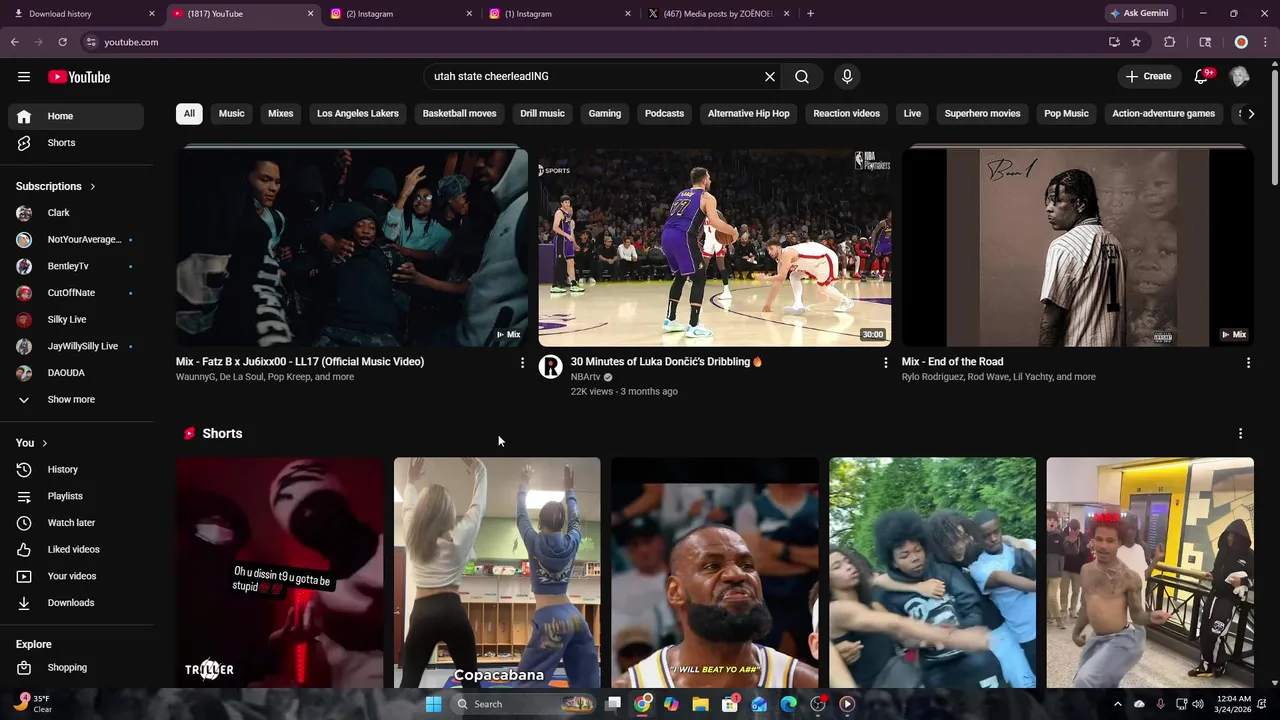Open Your videos in the sidebar
1280x720 pixels.
(x=76, y=576)
